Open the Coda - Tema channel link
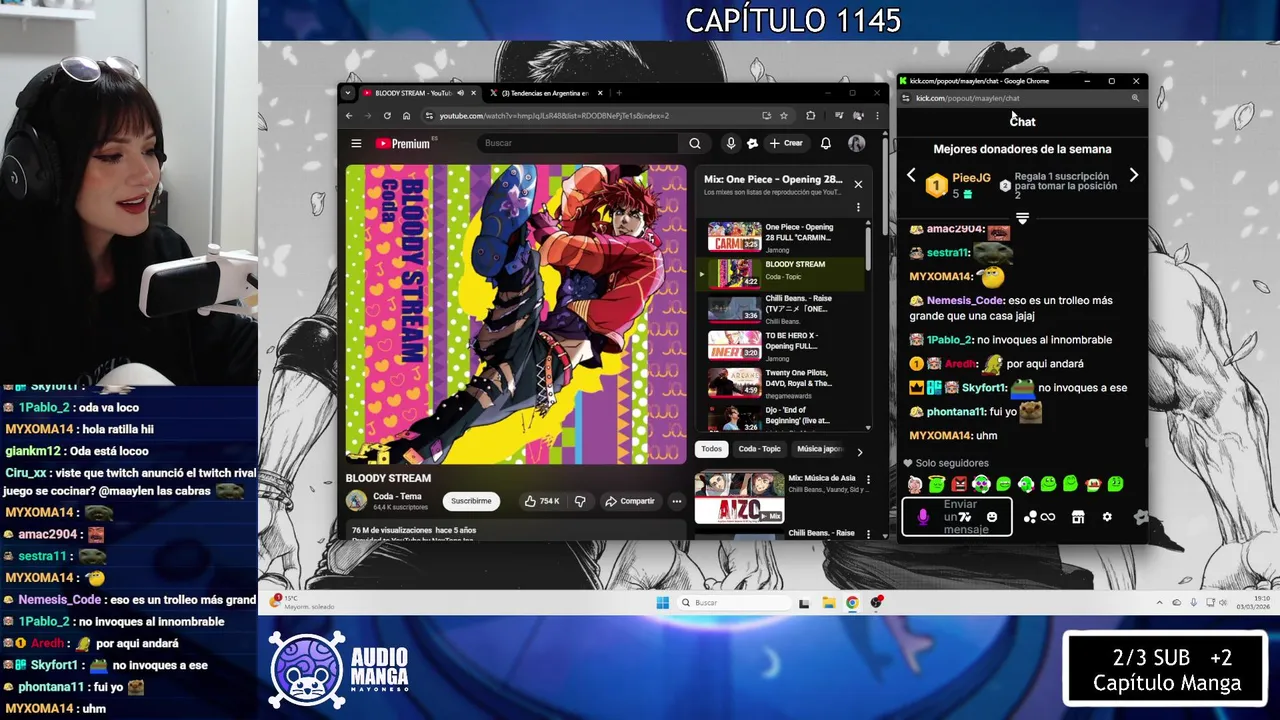Image resolution: width=1280 pixels, height=720 pixels. pyautogui.click(x=397, y=496)
